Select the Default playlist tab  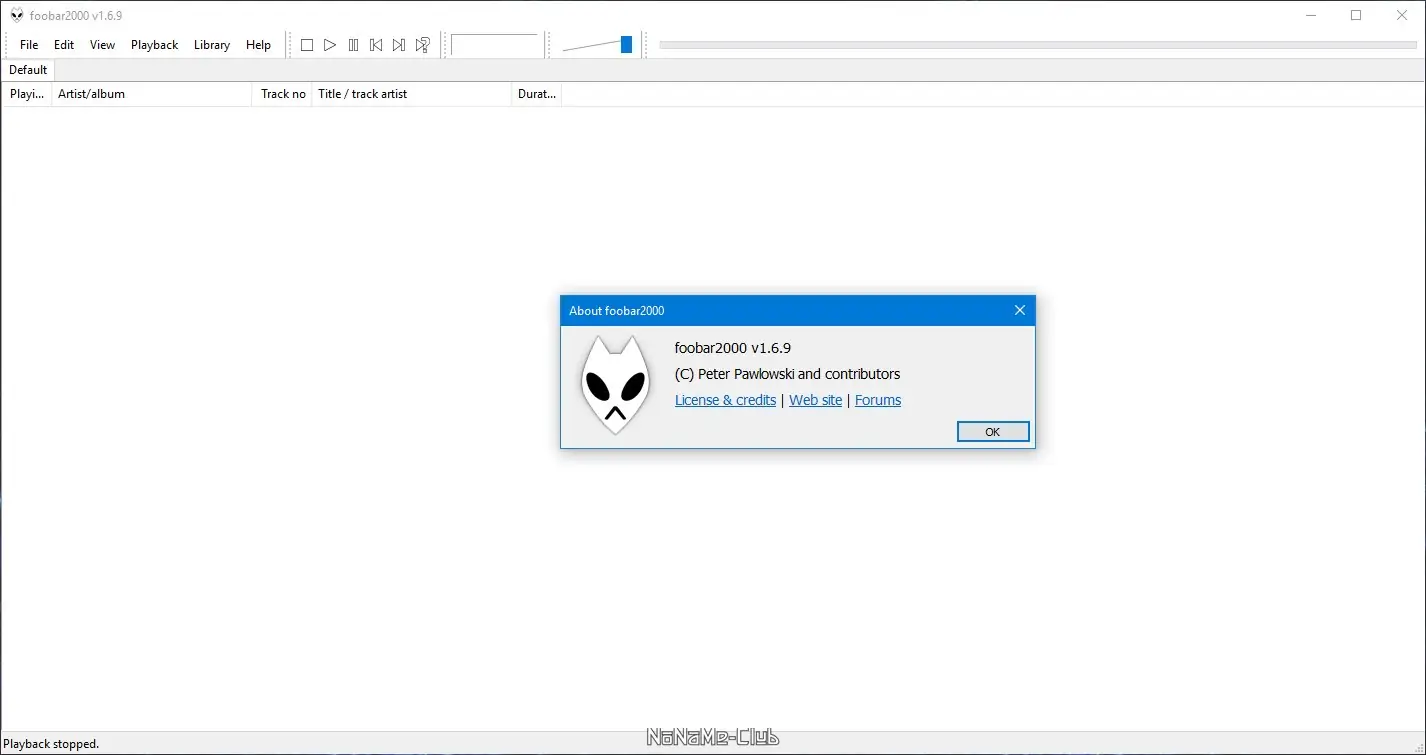click(x=28, y=70)
